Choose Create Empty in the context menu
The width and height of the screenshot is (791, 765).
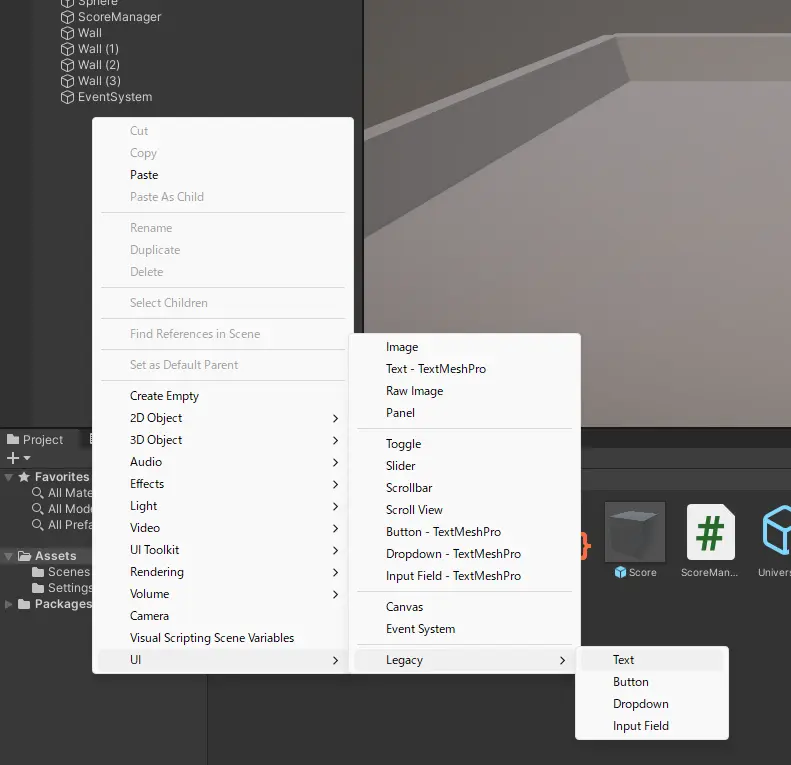(x=164, y=396)
